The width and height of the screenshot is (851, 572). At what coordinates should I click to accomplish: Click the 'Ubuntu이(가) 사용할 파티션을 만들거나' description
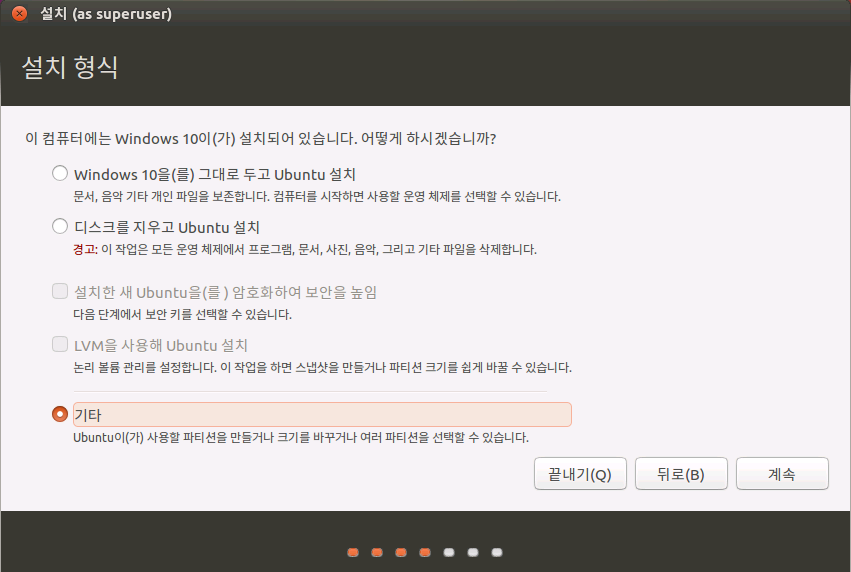301,437
